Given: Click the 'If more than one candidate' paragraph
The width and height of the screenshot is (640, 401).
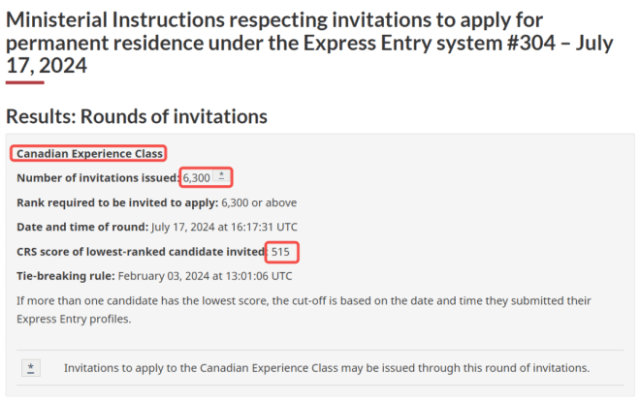Looking at the screenshot, I should pyautogui.click(x=304, y=310).
